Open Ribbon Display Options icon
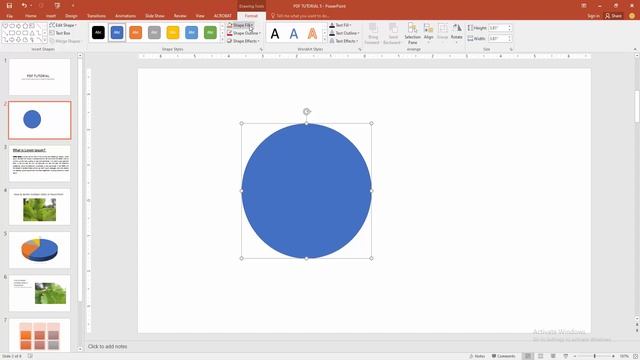Viewport: 640px width, 360px height. click(584, 6)
